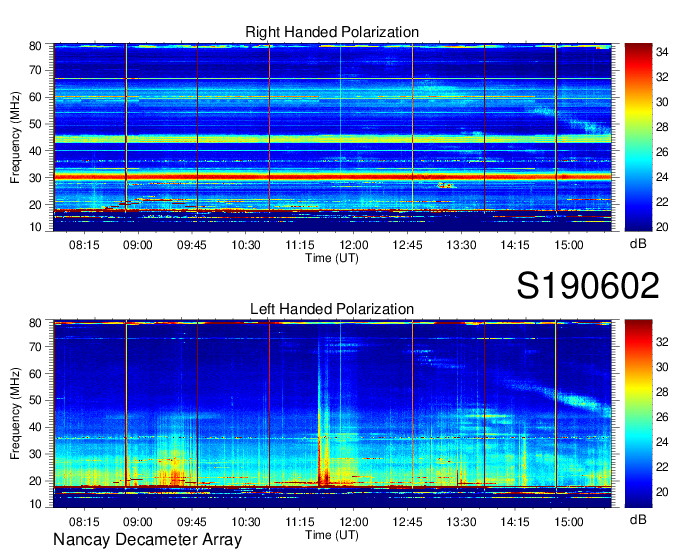Click the Right Handed Polarization plot title

click(332, 32)
